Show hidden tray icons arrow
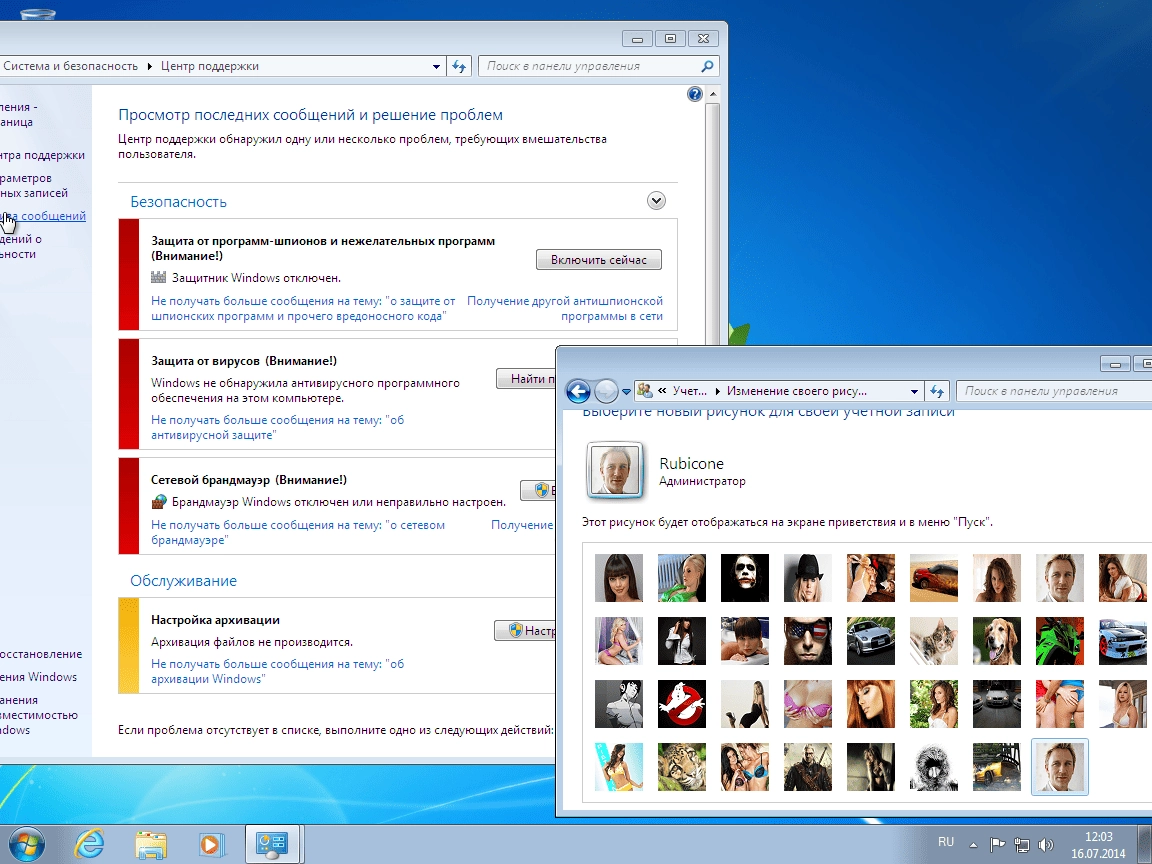The height and width of the screenshot is (864, 1152). point(973,845)
